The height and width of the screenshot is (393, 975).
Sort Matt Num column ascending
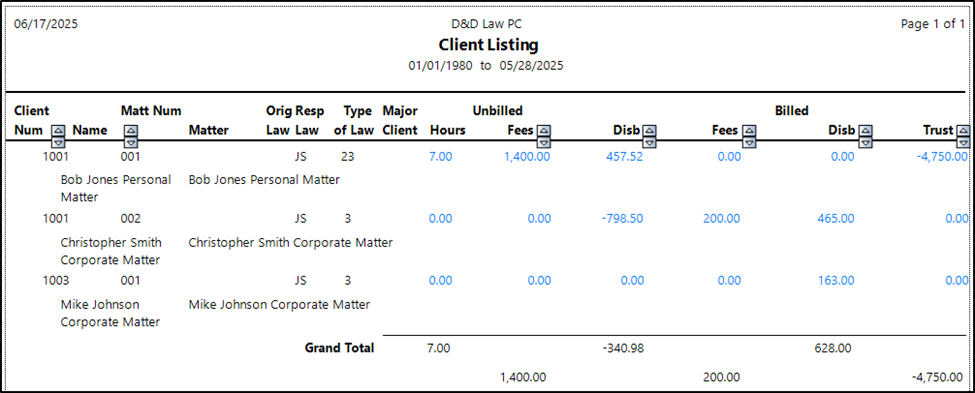tap(131, 131)
